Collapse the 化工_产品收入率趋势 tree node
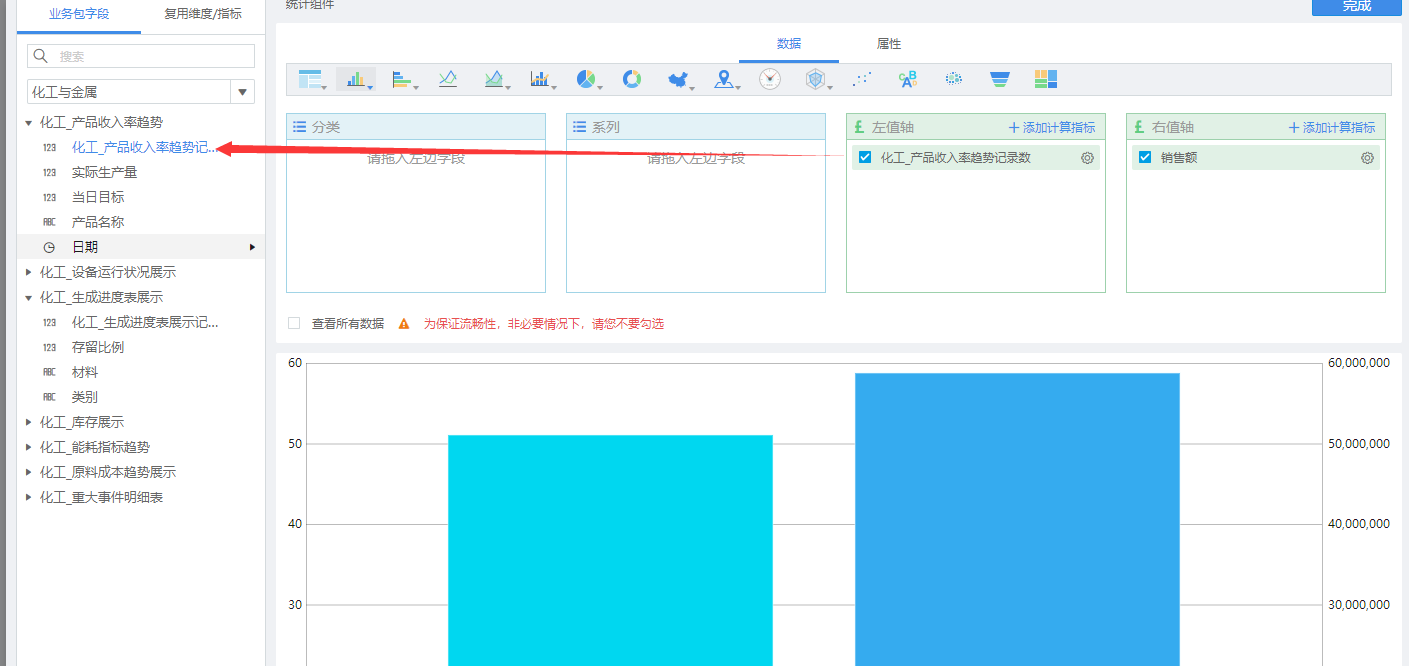This screenshot has width=1409, height=666. (29, 122)
